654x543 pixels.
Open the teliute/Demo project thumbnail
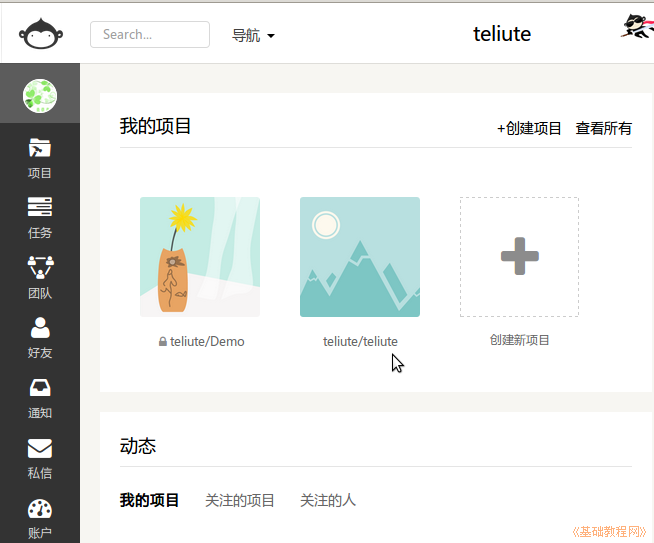coord(200,257)
